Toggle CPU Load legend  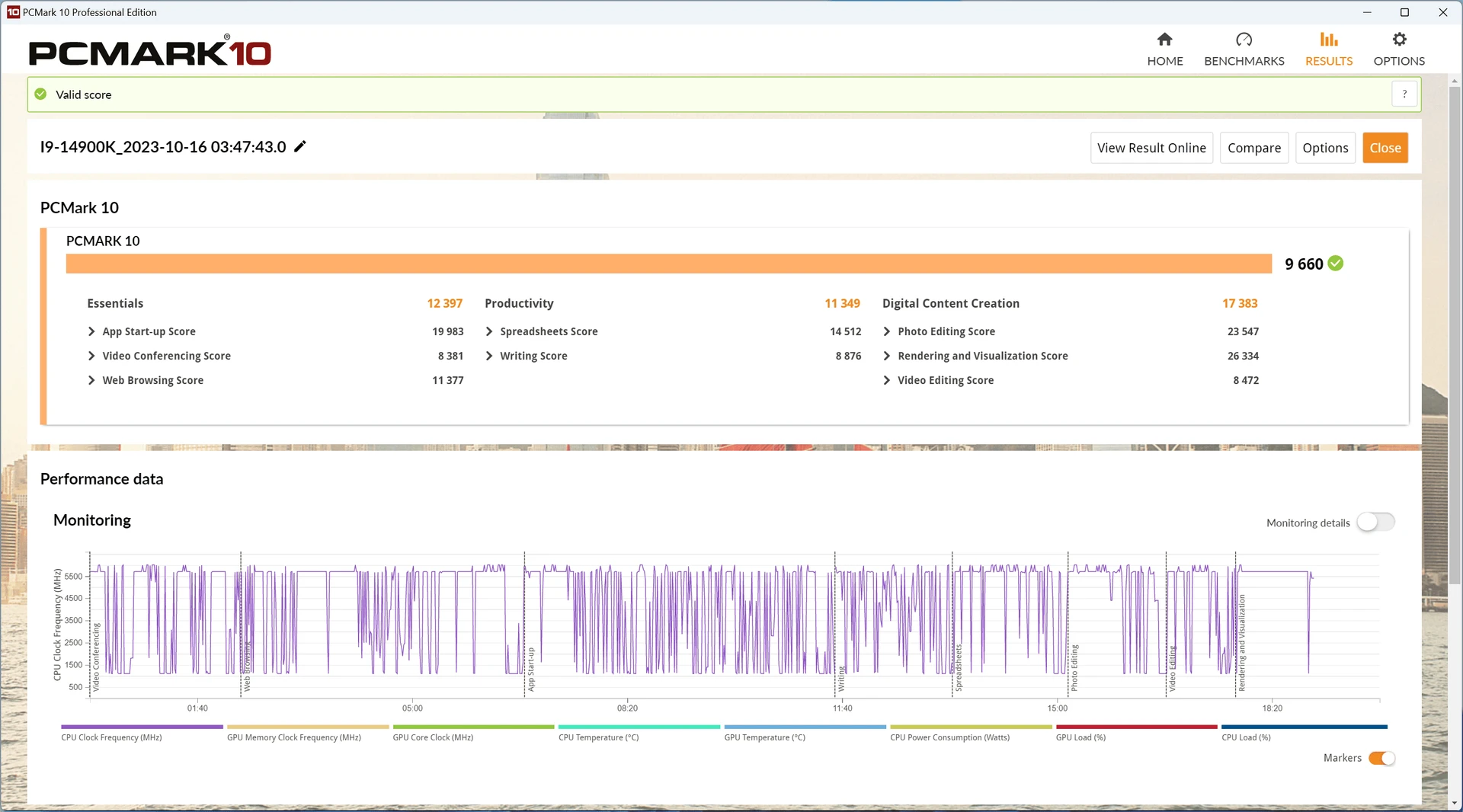tap(1304, 732)
